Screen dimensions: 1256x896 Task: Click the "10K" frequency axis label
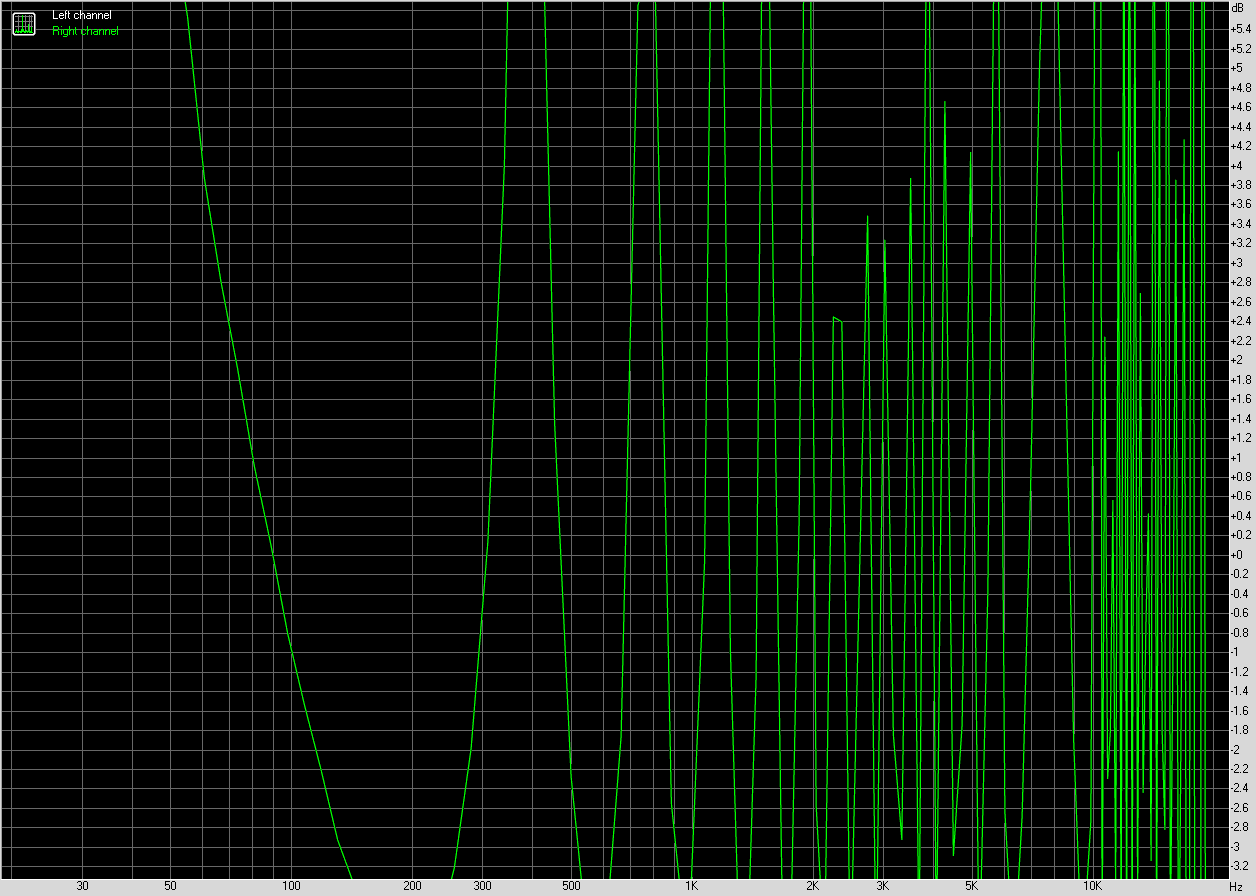pos(1092,887)
